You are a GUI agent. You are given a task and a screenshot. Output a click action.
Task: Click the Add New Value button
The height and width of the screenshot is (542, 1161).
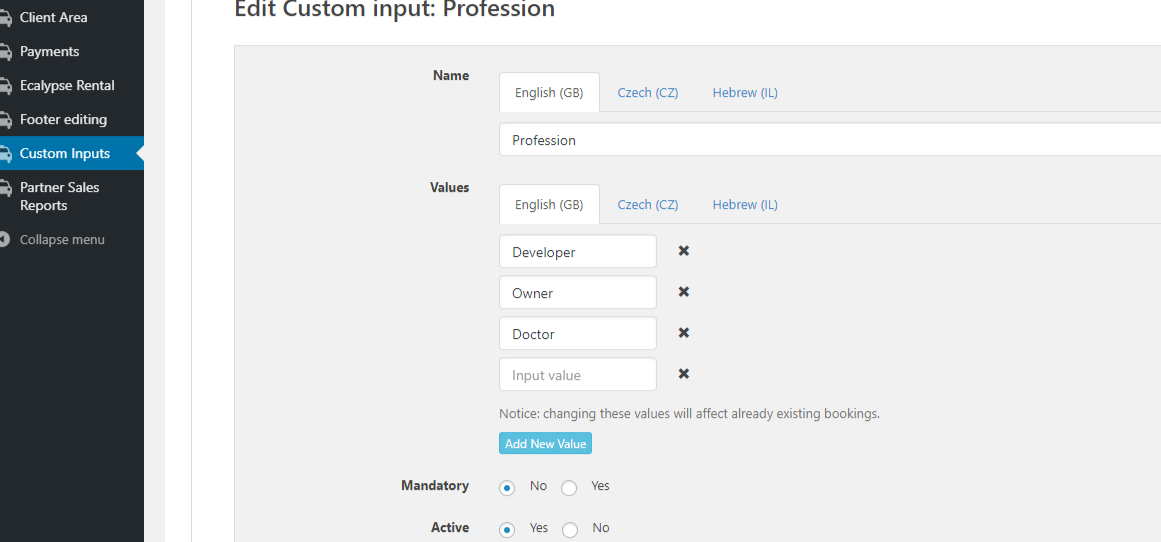click(x=545, y=444)
